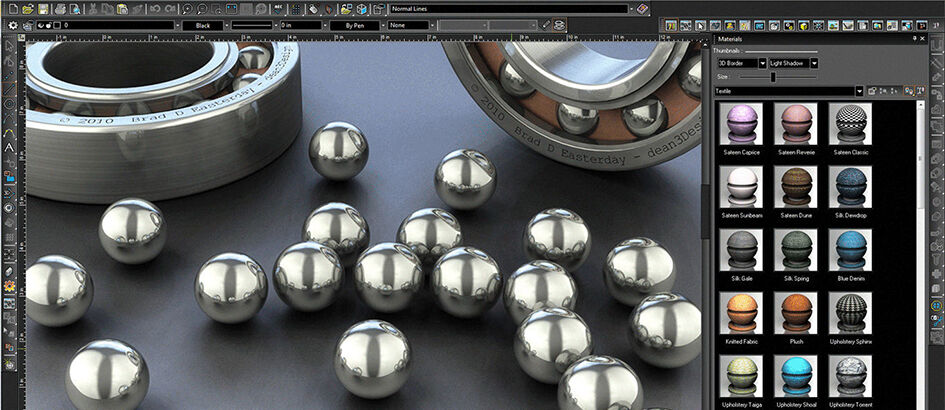Select the Sateen Dune material thumbnail
The image size is (945, 410).
point(796,187)
